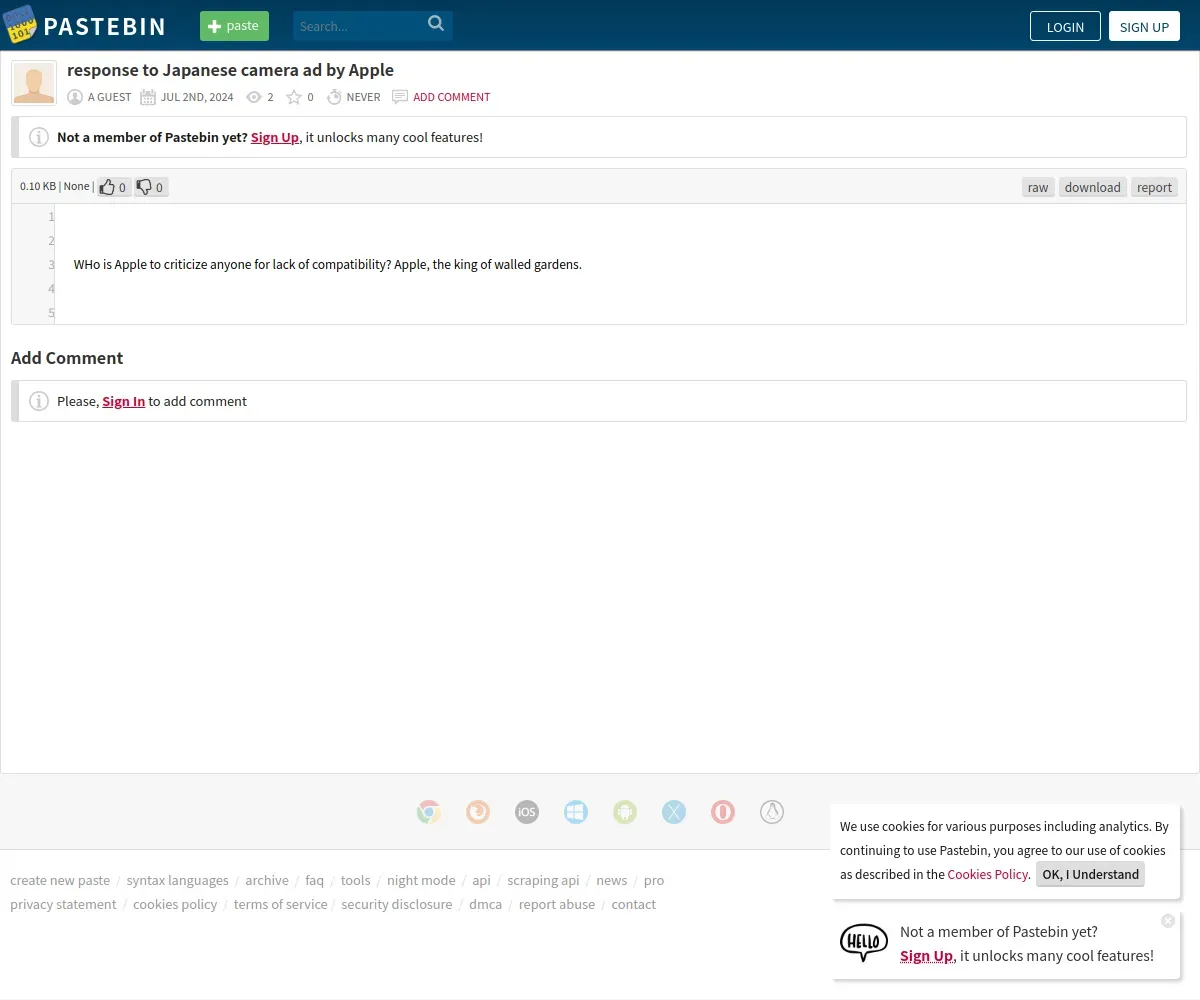Click the ADD COMMENT link
The width and height of the screenshot is (1200, 1000).
pyautogui.click(x=452, y=97)
